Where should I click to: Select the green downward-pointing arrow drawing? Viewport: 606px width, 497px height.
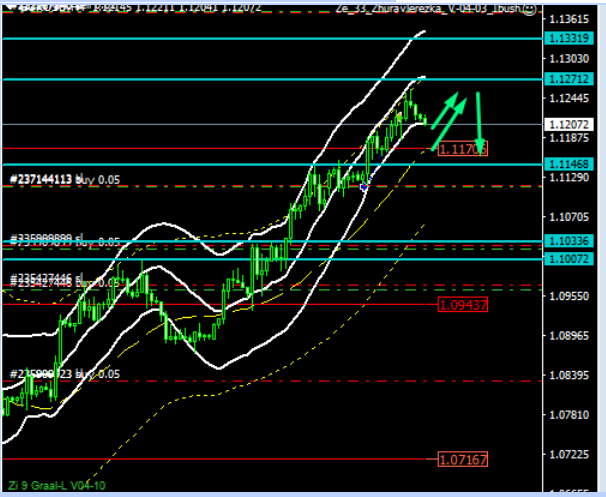pyautogui.click(x=480, y=120)
